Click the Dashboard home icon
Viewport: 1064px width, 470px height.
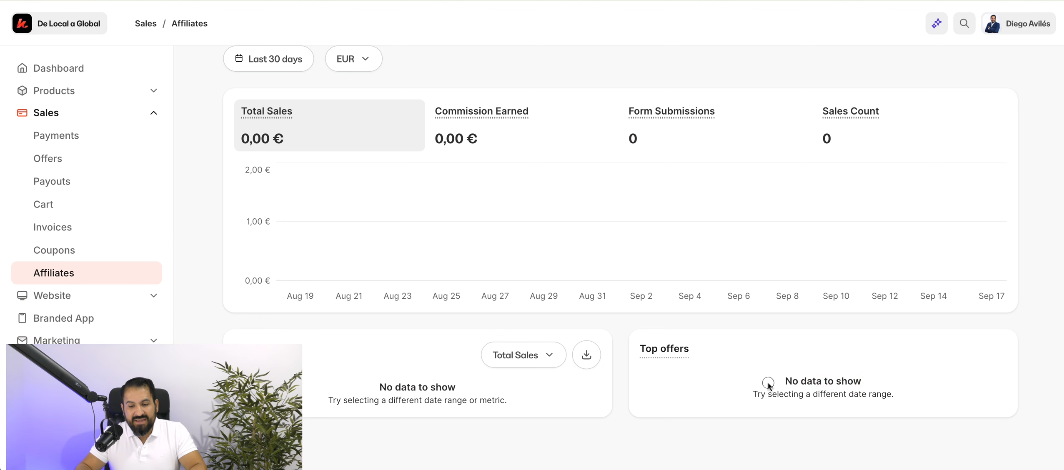[x=23, y=68]
